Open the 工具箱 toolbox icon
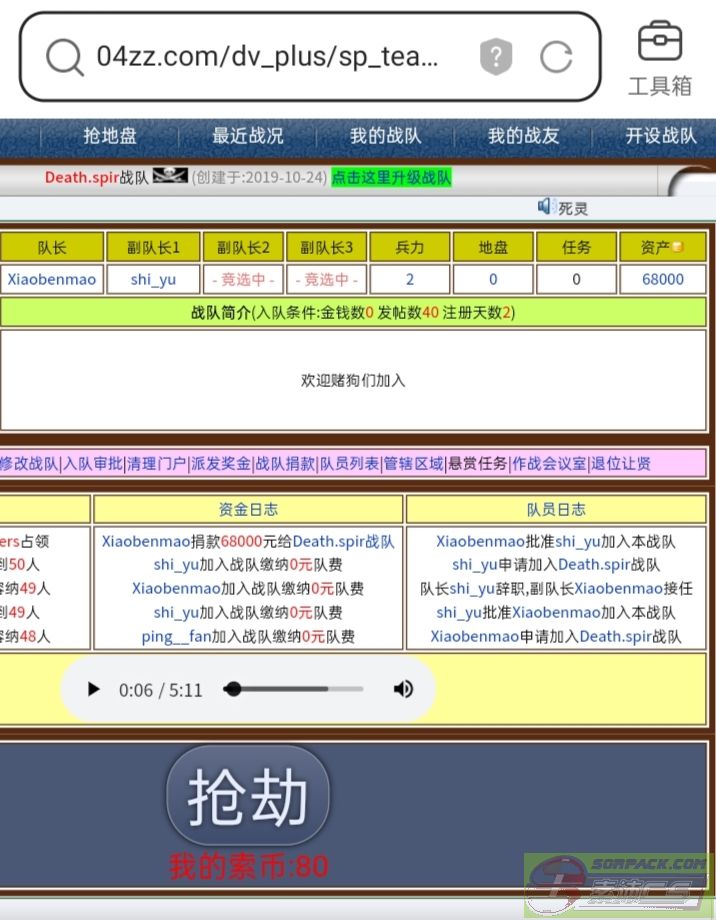 point(660,56)
